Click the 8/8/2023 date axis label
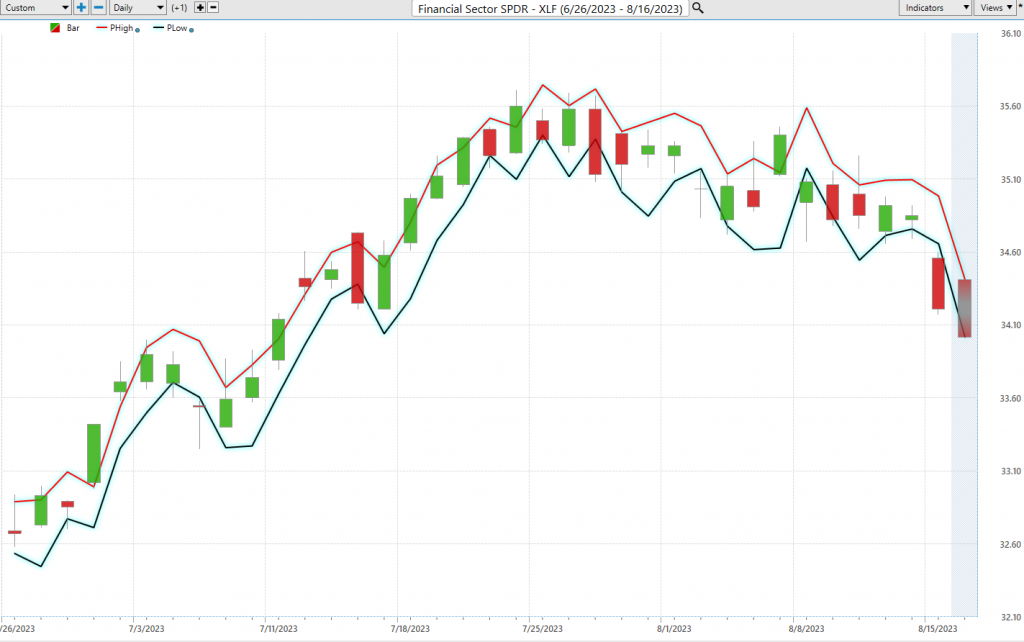The image size is (1024, 642). click(806, 629)
